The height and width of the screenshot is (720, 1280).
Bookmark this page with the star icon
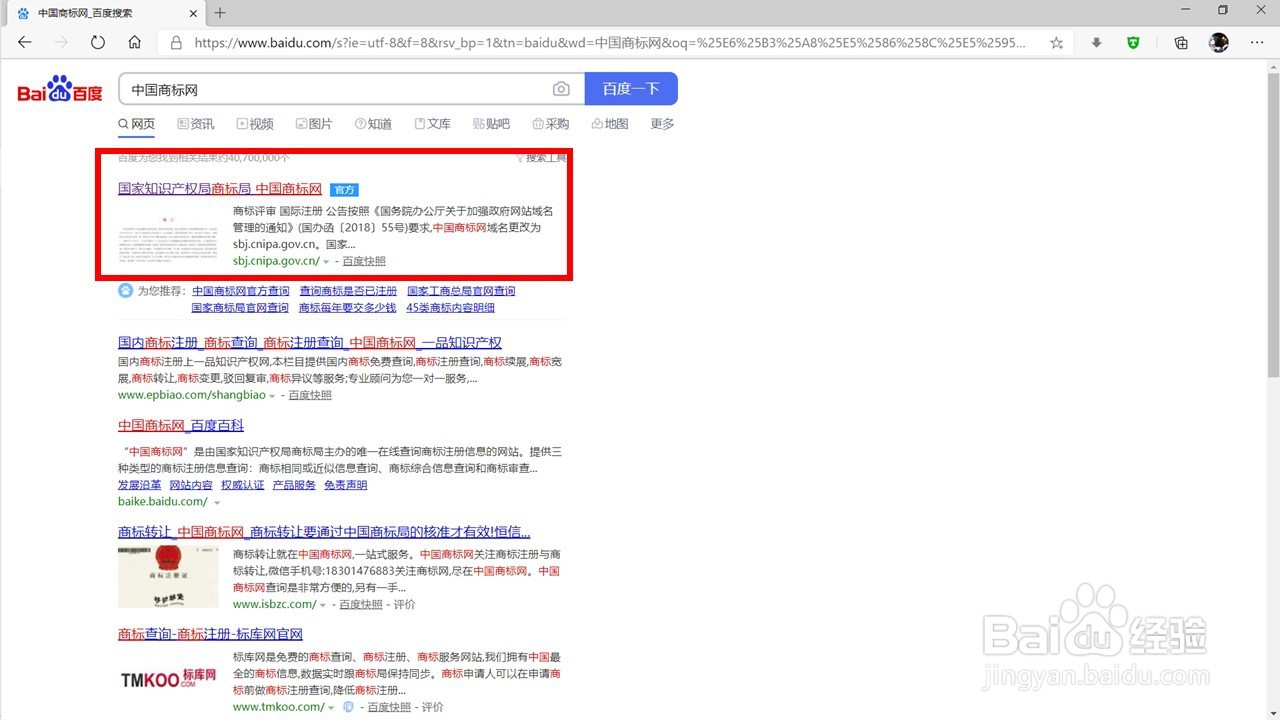click(1056, 43)
